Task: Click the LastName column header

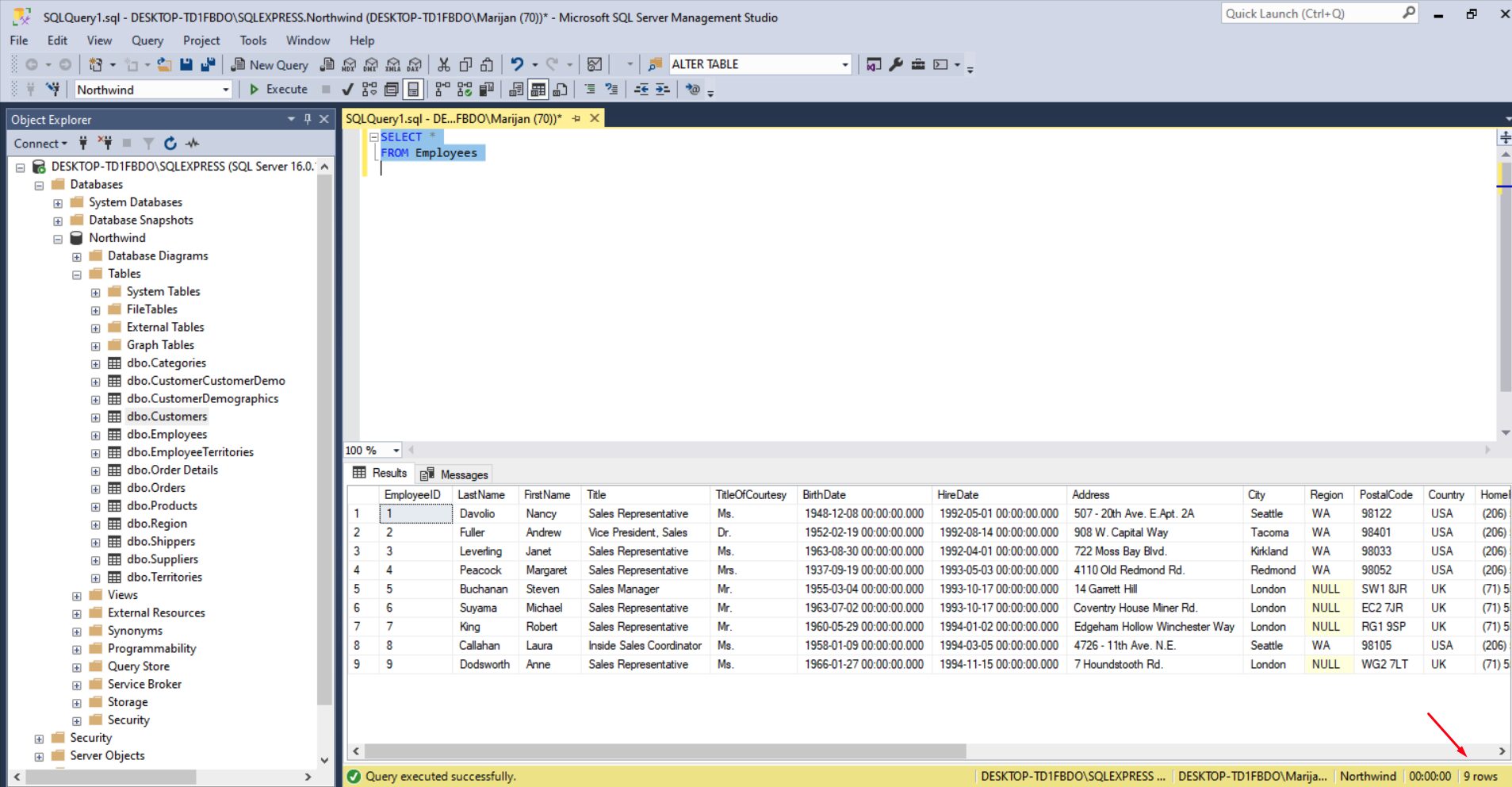Action: [486, 495]
